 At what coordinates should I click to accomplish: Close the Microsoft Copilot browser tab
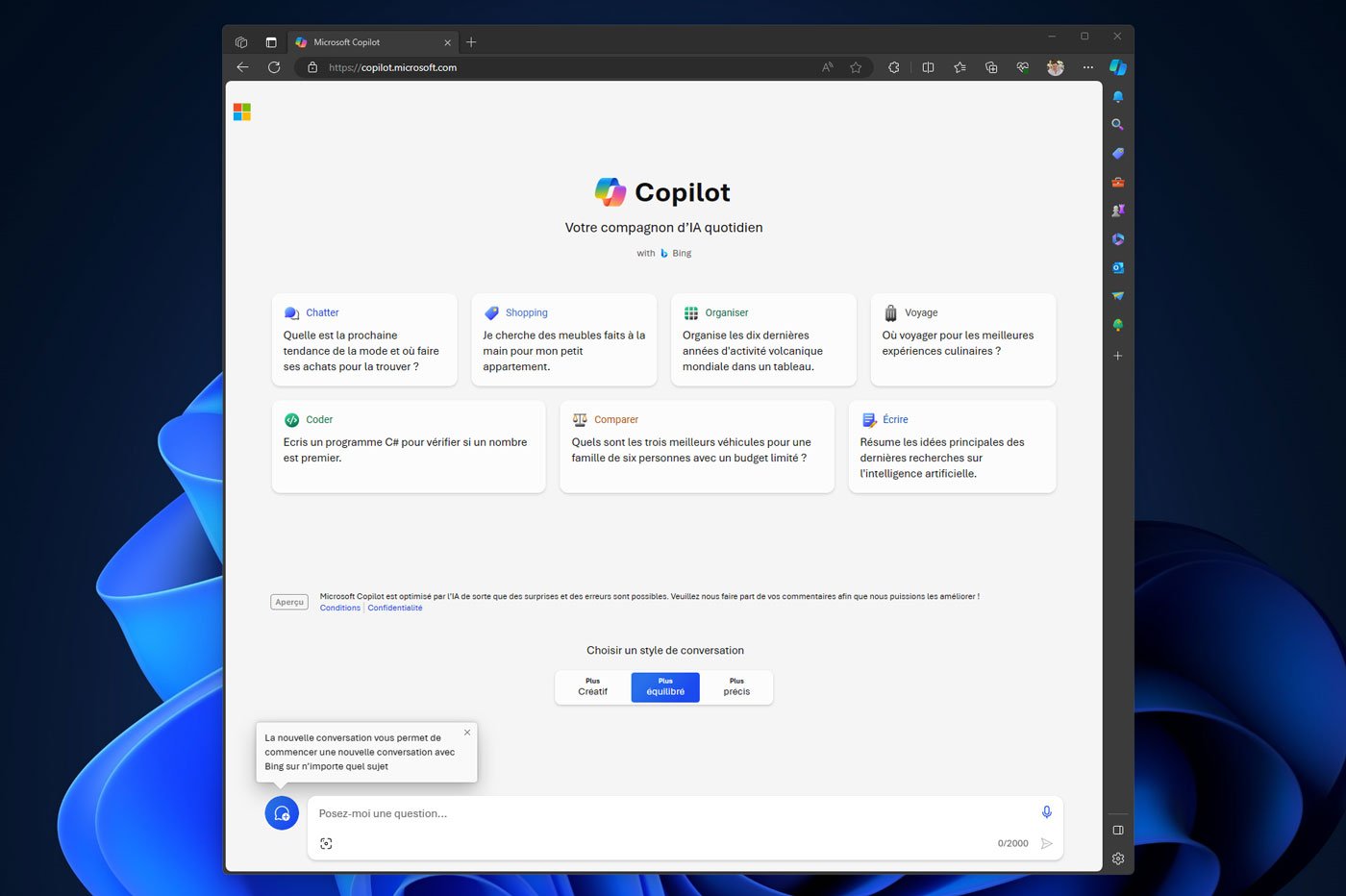(x=447, y=42)
